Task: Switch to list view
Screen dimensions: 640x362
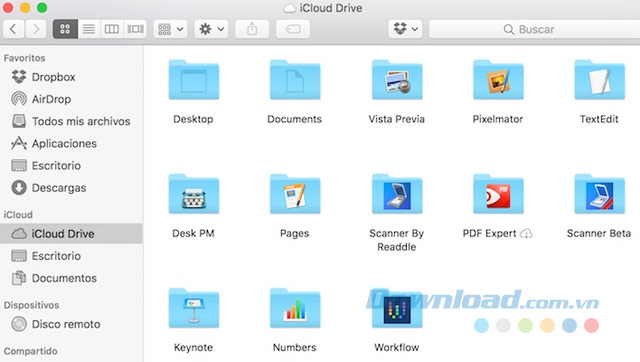Action: point(89,29)
